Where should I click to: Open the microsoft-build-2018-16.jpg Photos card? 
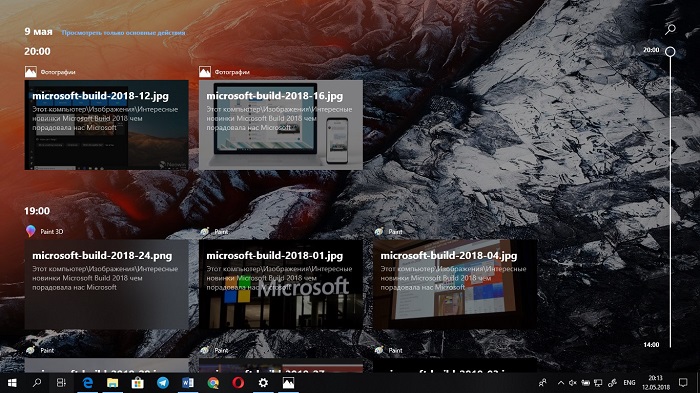[281, 125]
